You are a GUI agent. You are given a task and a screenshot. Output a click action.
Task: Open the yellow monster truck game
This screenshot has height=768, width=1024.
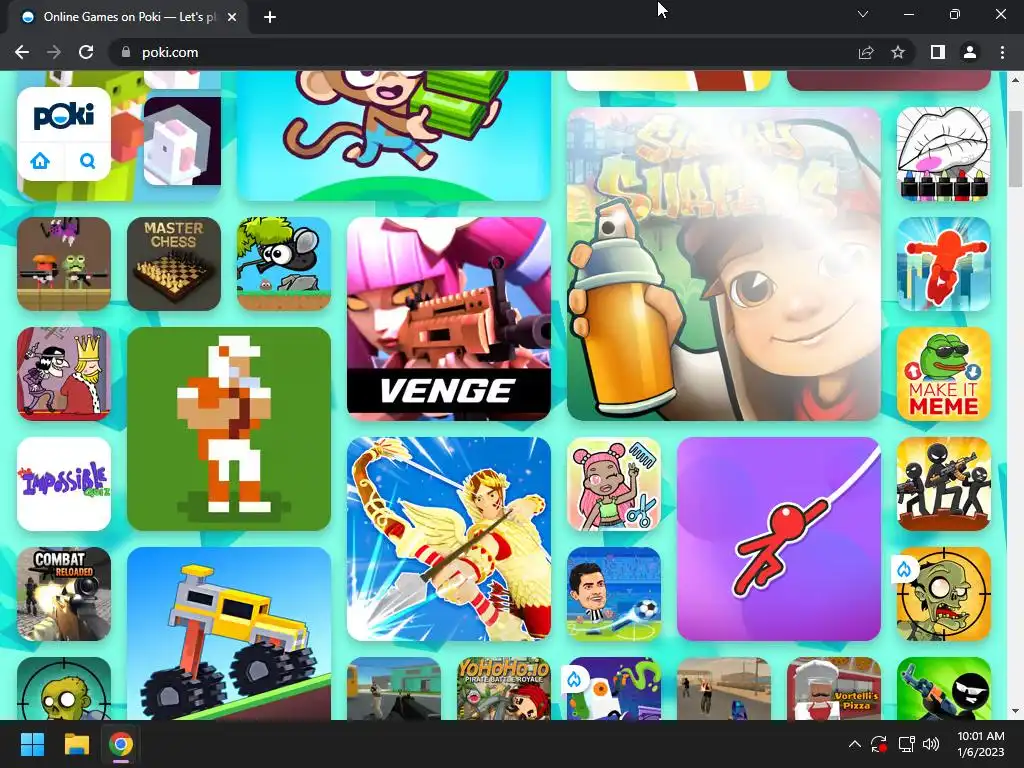click(x=229, y=633)
